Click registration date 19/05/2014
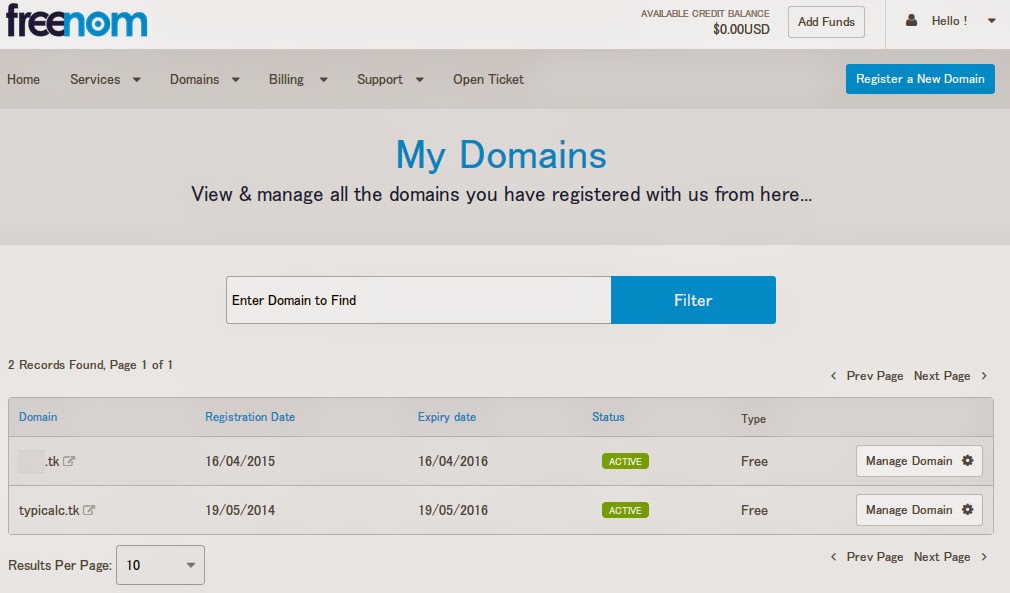Viewport: 1010px width, 593px height. pyautogui.click(x=240, y=510)
